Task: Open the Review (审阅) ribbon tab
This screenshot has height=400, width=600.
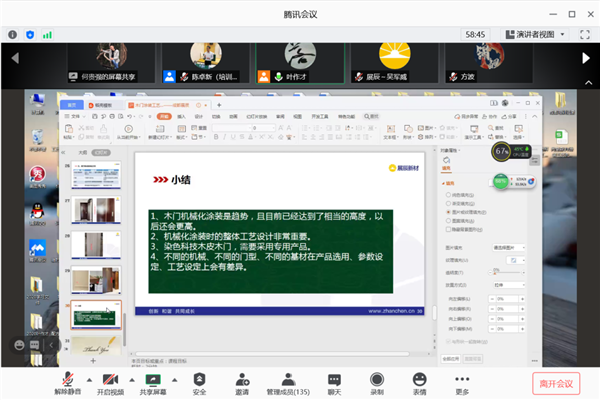Action: click(x=280, y=116)
